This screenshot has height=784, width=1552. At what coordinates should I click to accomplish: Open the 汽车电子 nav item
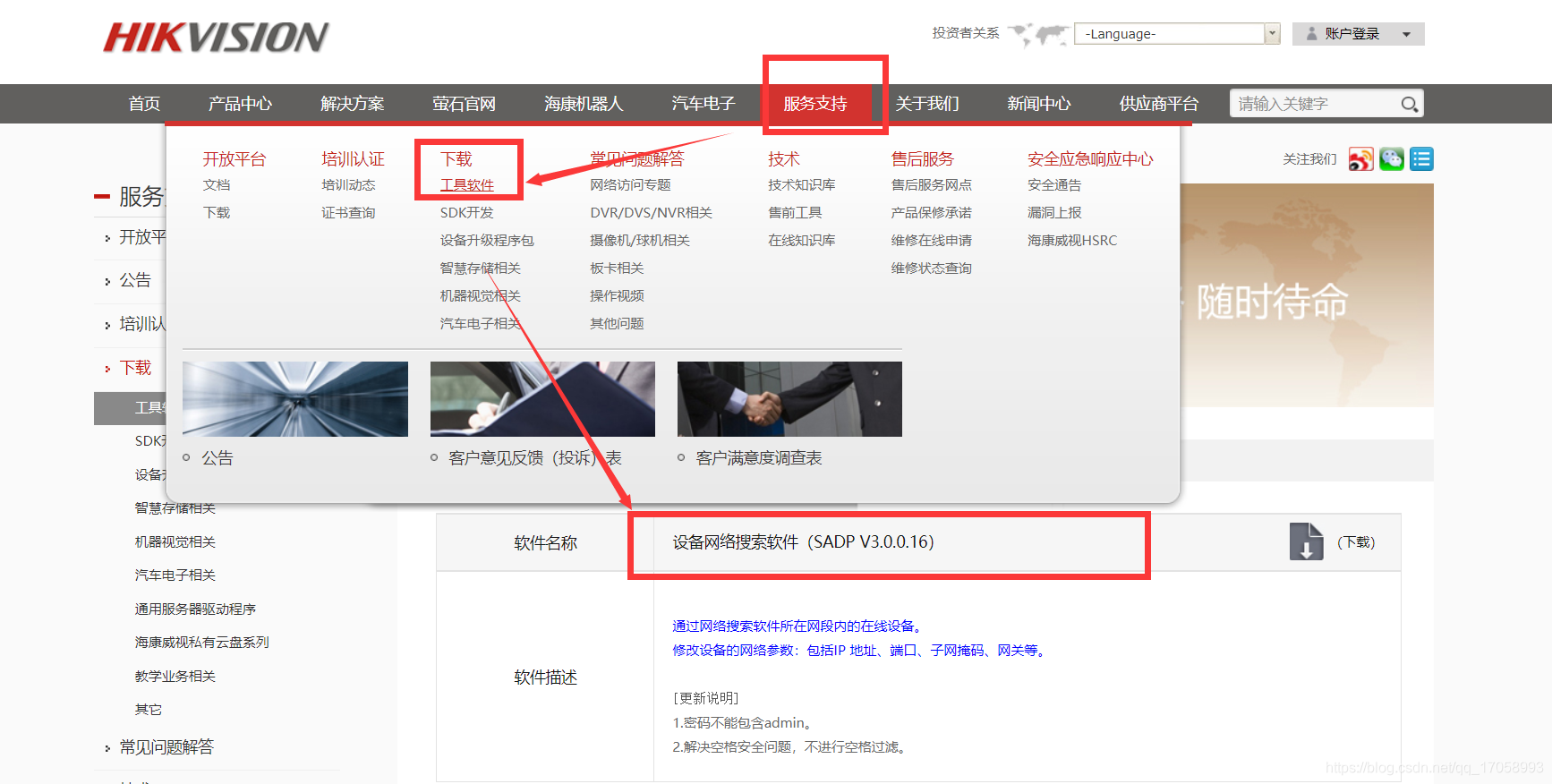(x=704, y=104)
